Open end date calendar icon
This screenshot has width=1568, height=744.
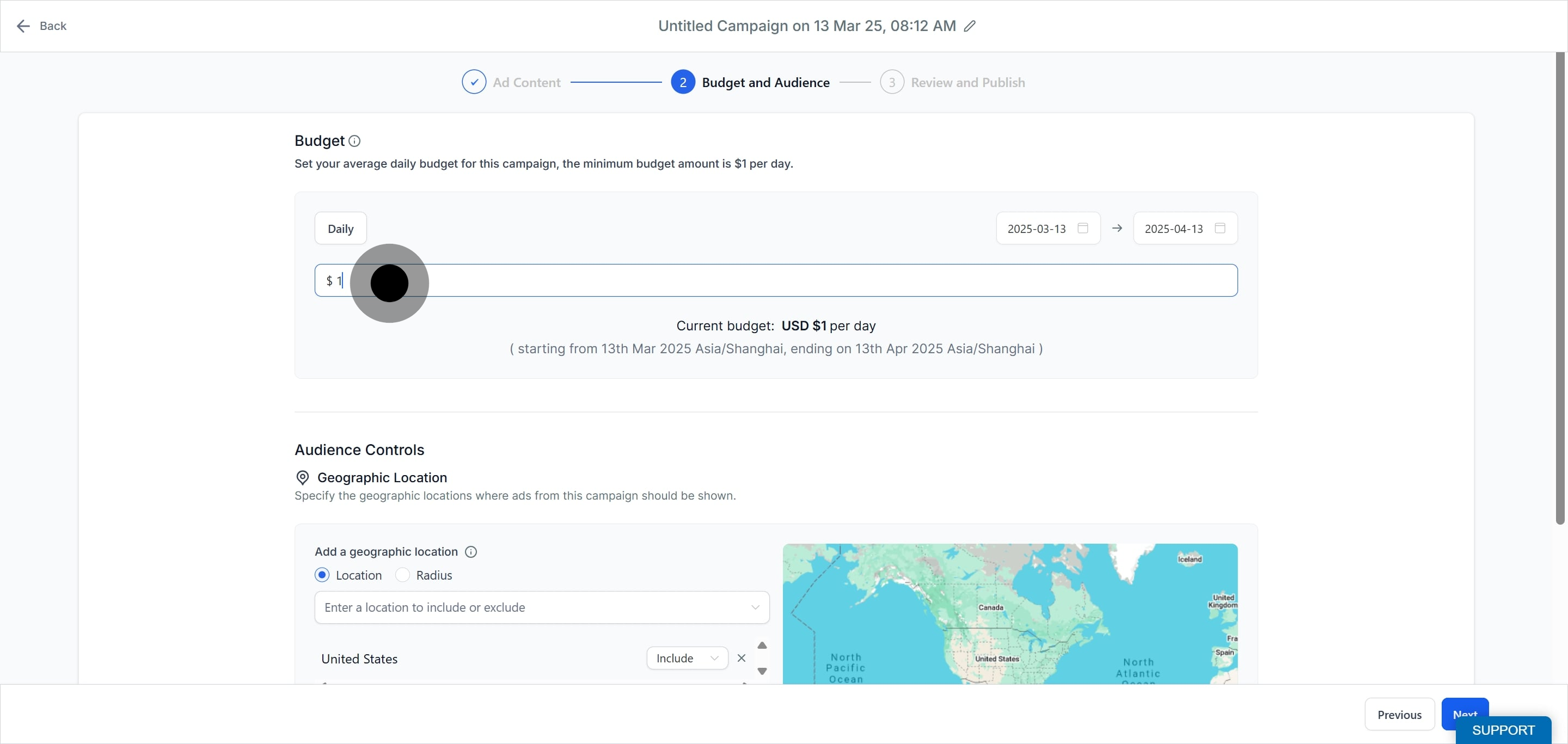[x=1220, y=228]
